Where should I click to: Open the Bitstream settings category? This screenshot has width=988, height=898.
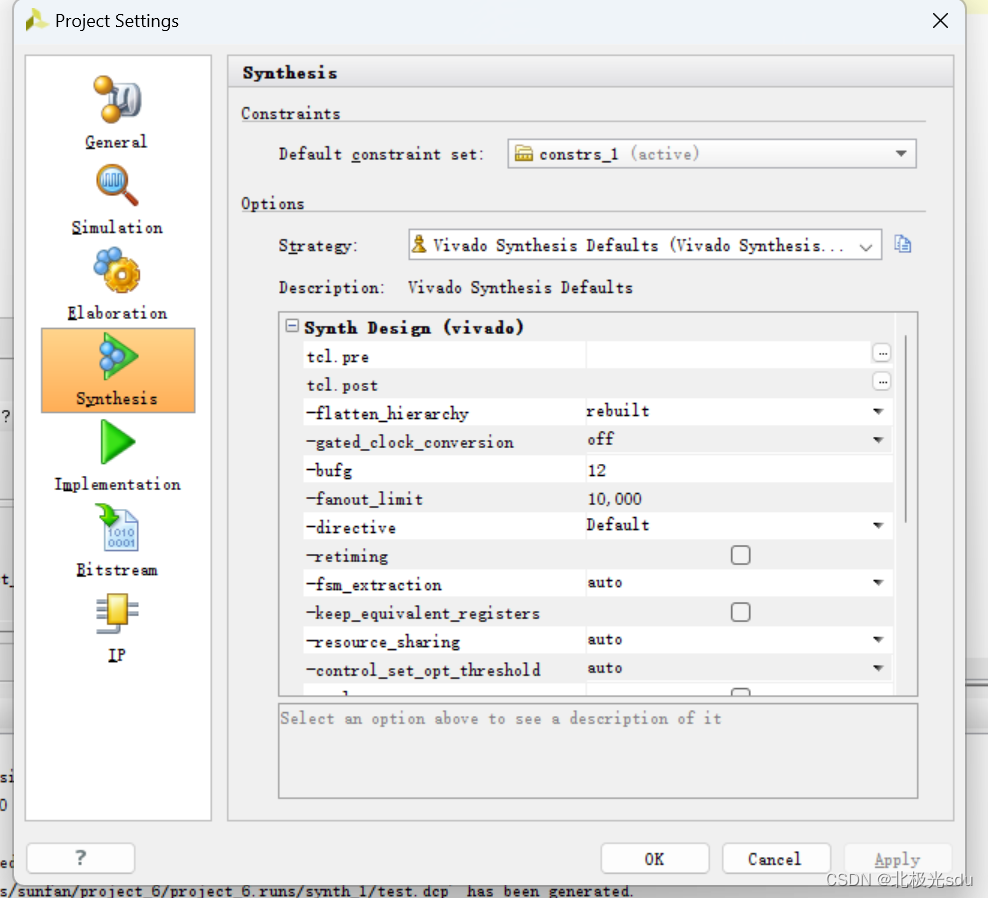117,541
